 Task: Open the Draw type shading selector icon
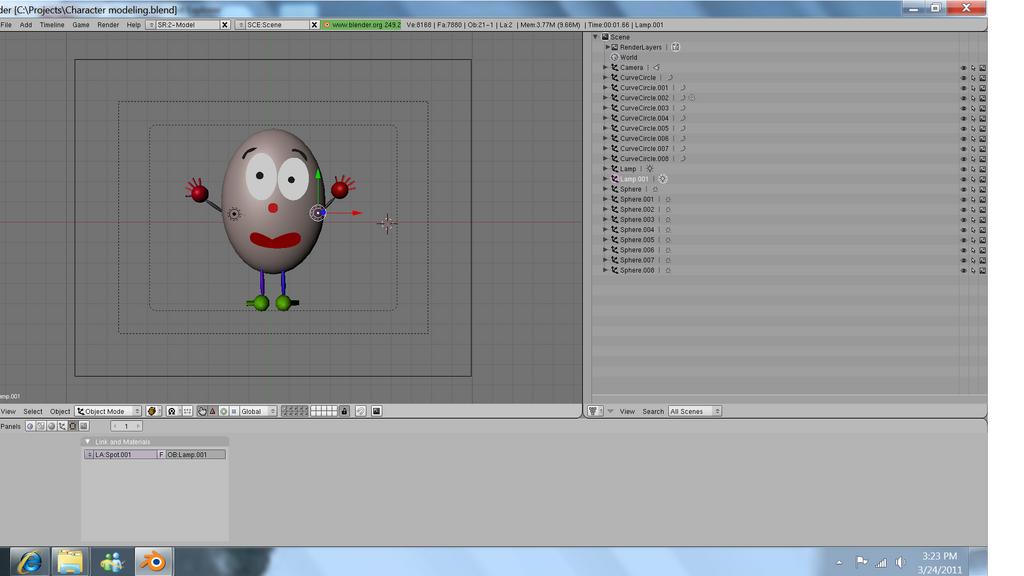point(152,411)
